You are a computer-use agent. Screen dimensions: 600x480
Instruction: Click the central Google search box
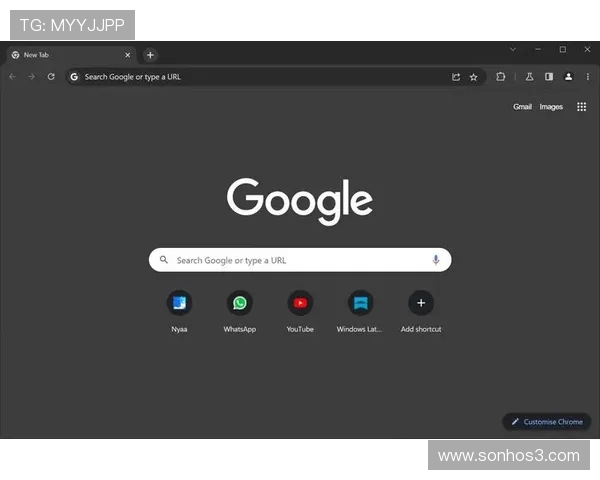point(300,260)
